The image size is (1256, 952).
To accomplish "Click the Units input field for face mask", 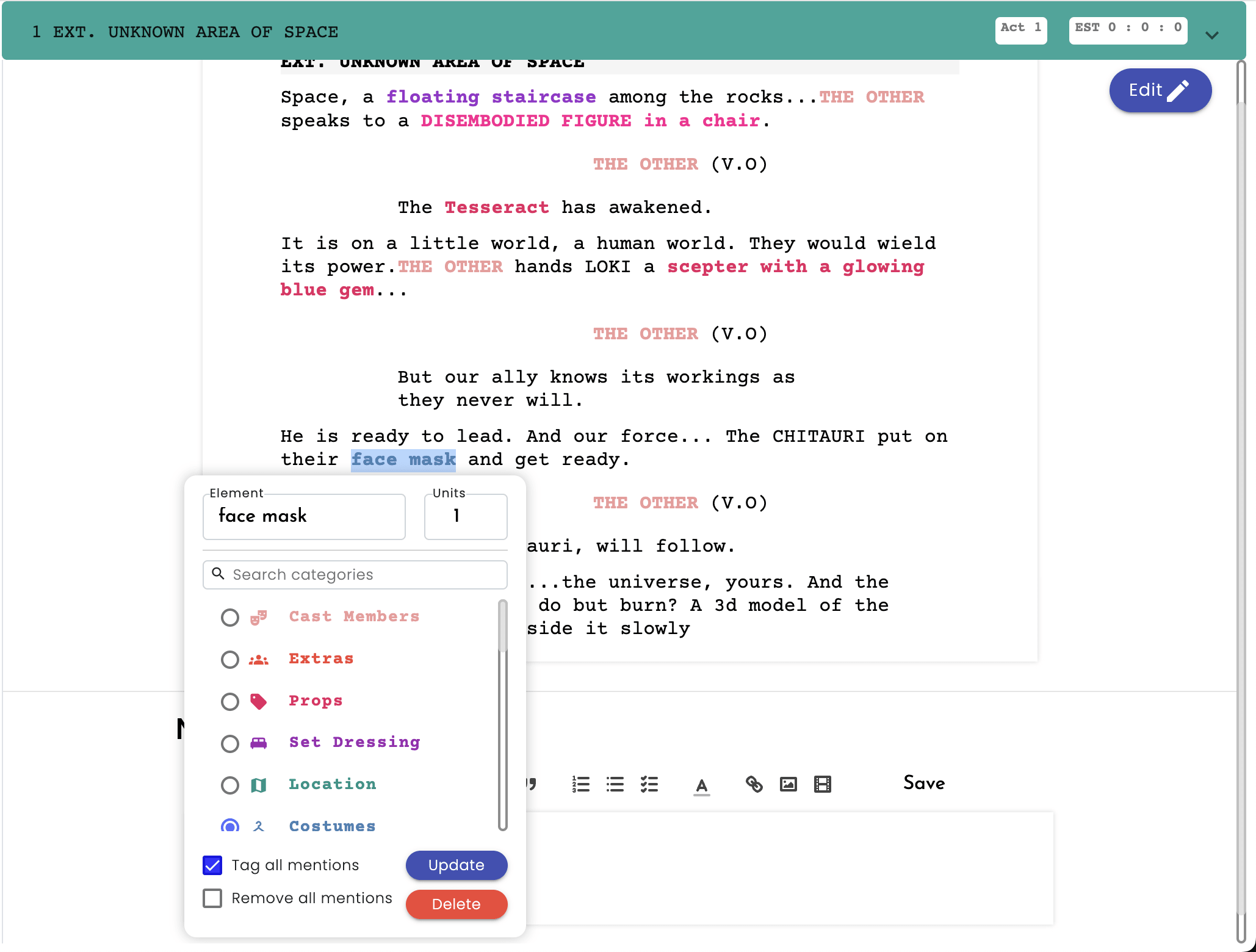I will tap(464, 515).
